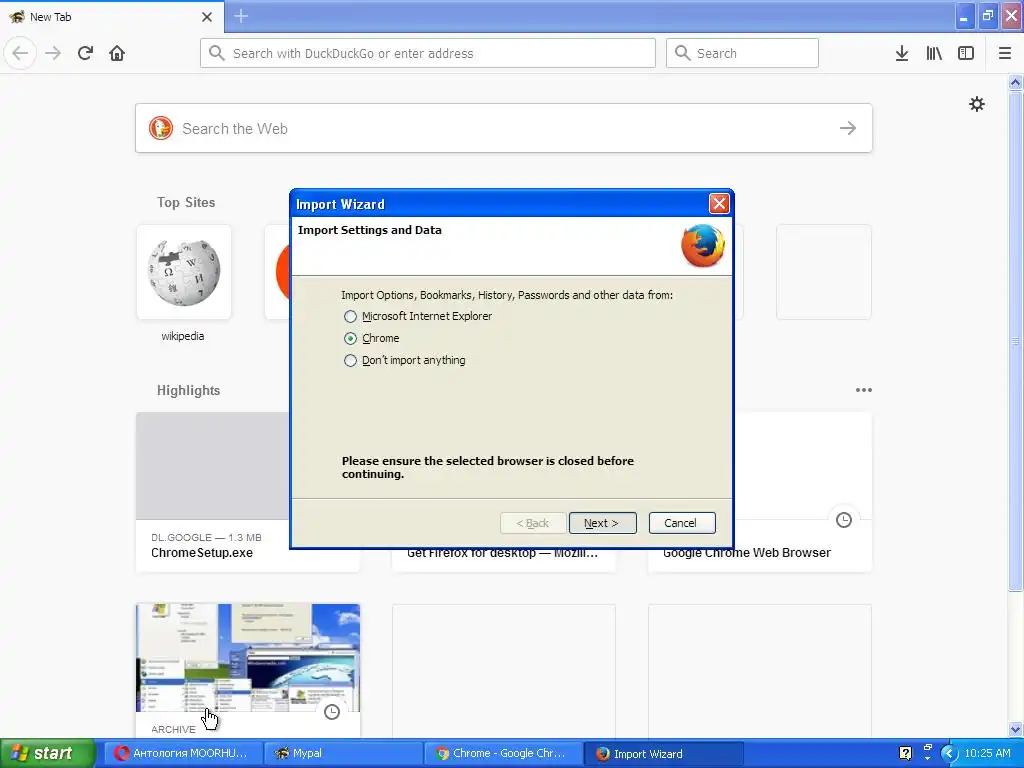
Task: Click the help tray icon
Action: [x=905, y=753]
